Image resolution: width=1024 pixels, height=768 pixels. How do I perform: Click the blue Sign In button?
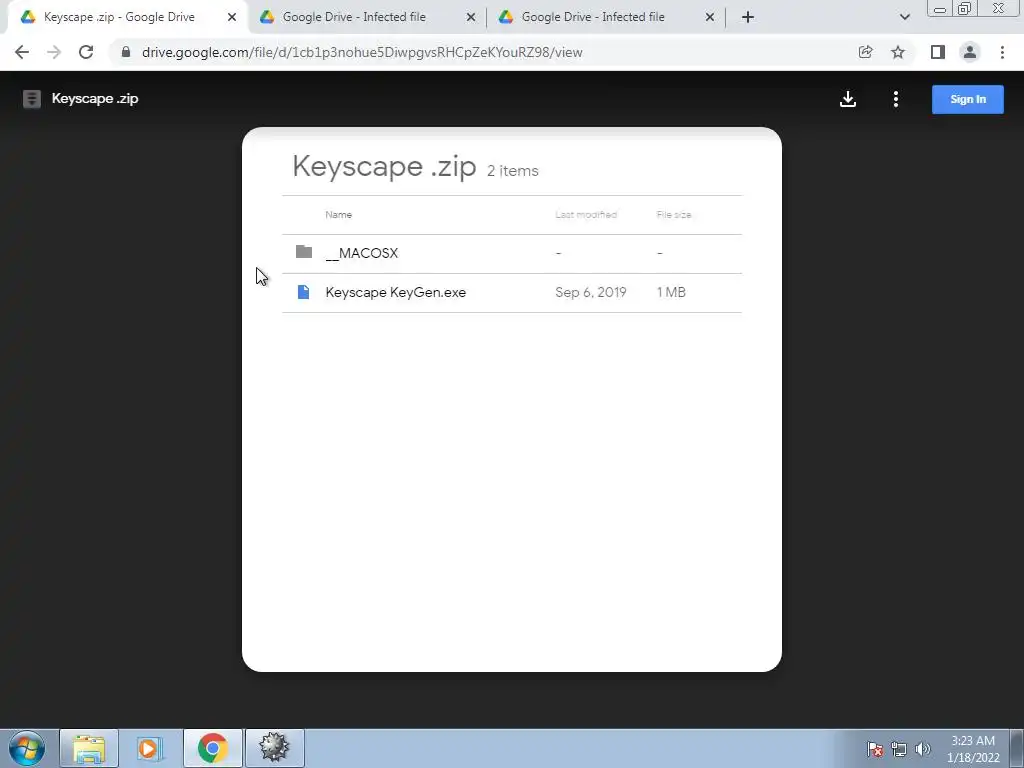point(967,99)
